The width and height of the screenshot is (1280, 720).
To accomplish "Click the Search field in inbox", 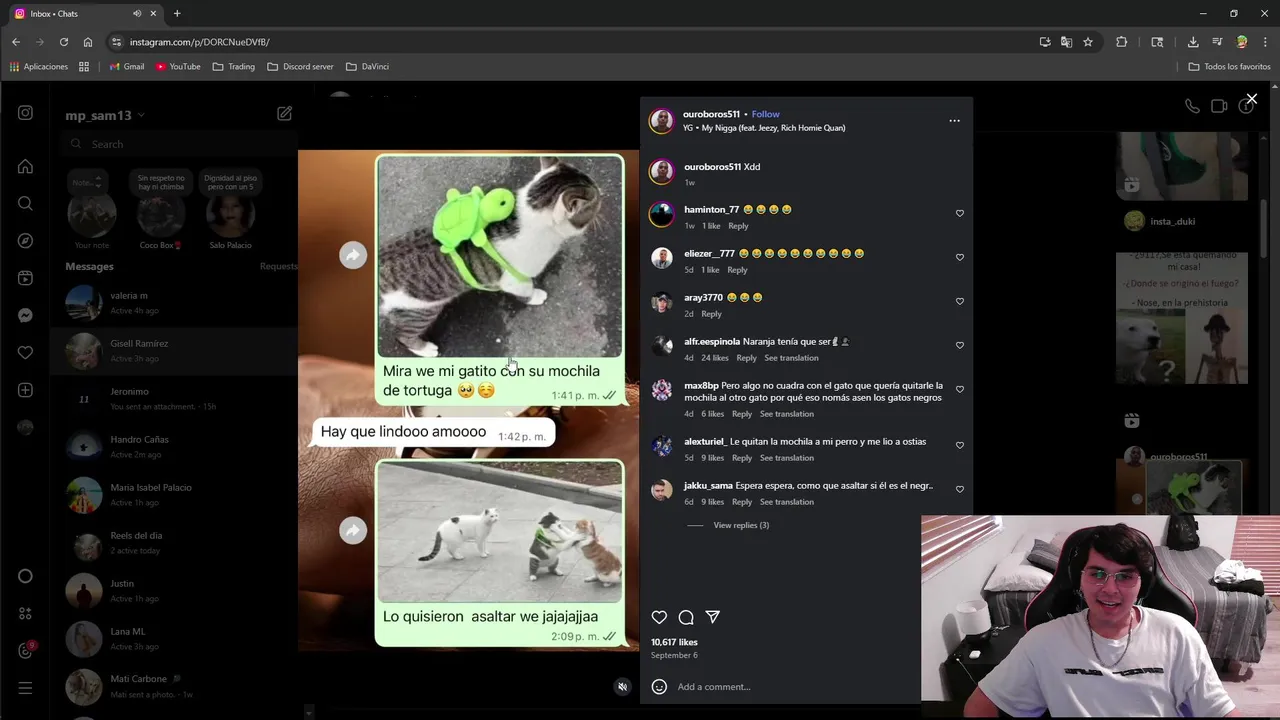I will pyautogui.click(x=178, y=144).
